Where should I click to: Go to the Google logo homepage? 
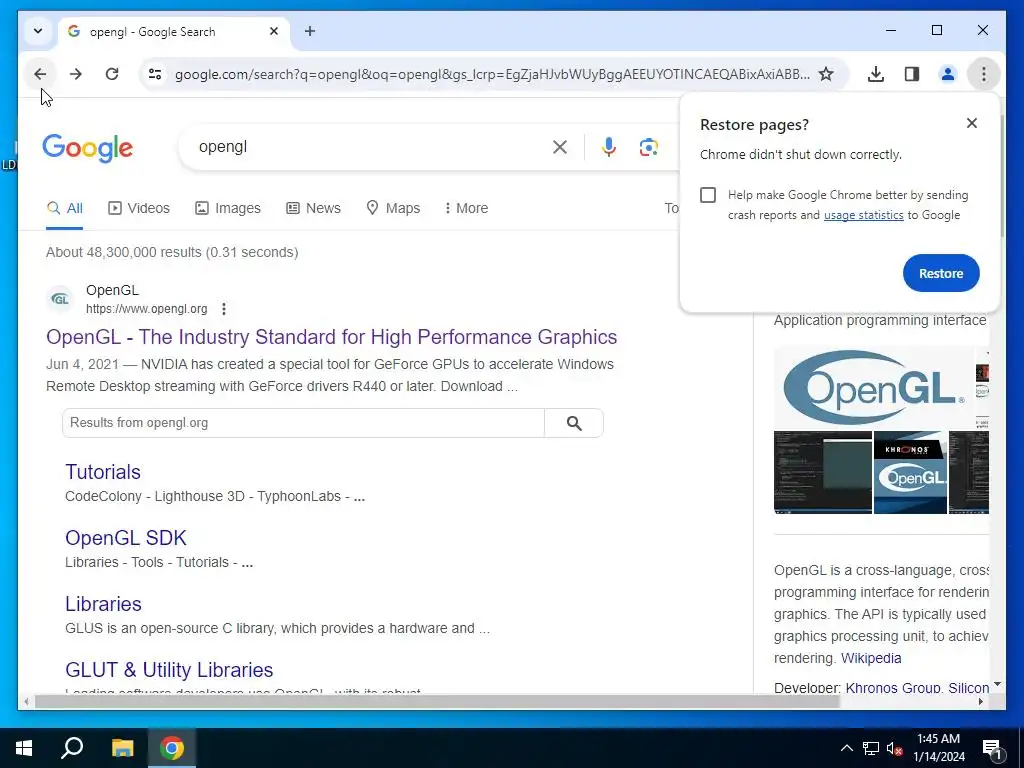(88, 148)
